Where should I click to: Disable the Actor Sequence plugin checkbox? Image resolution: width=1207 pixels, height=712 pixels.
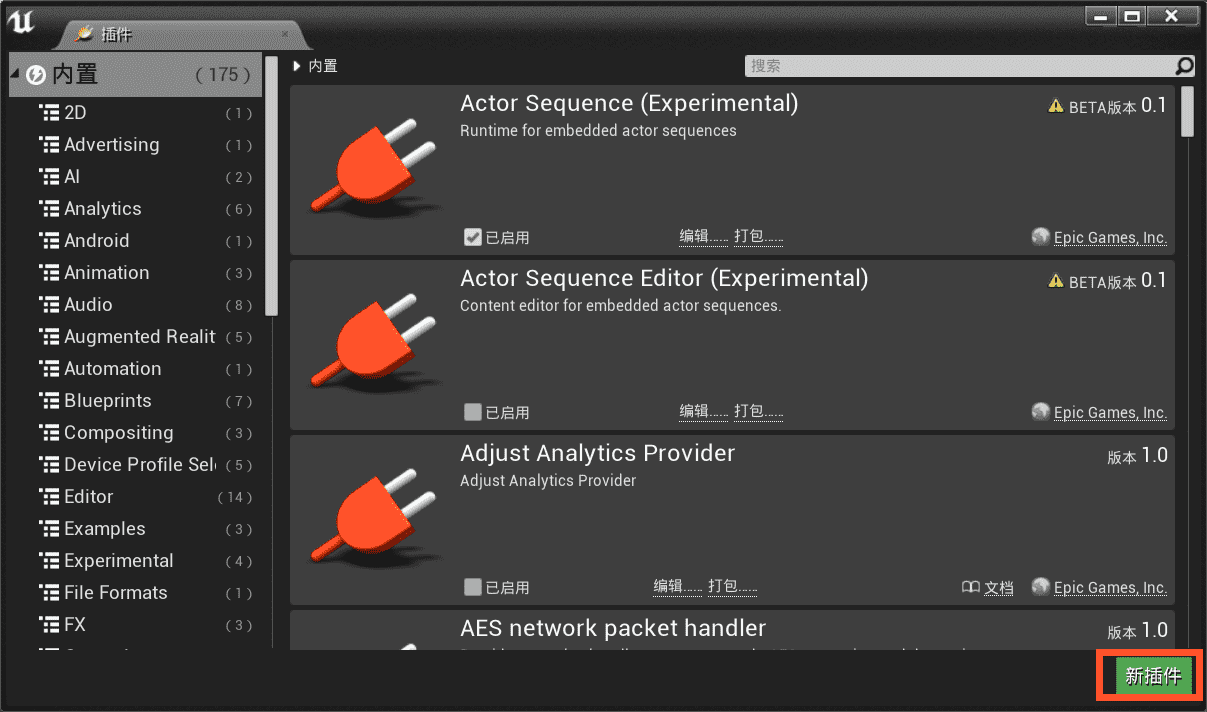pyautogui.click(x=473, y=237)
